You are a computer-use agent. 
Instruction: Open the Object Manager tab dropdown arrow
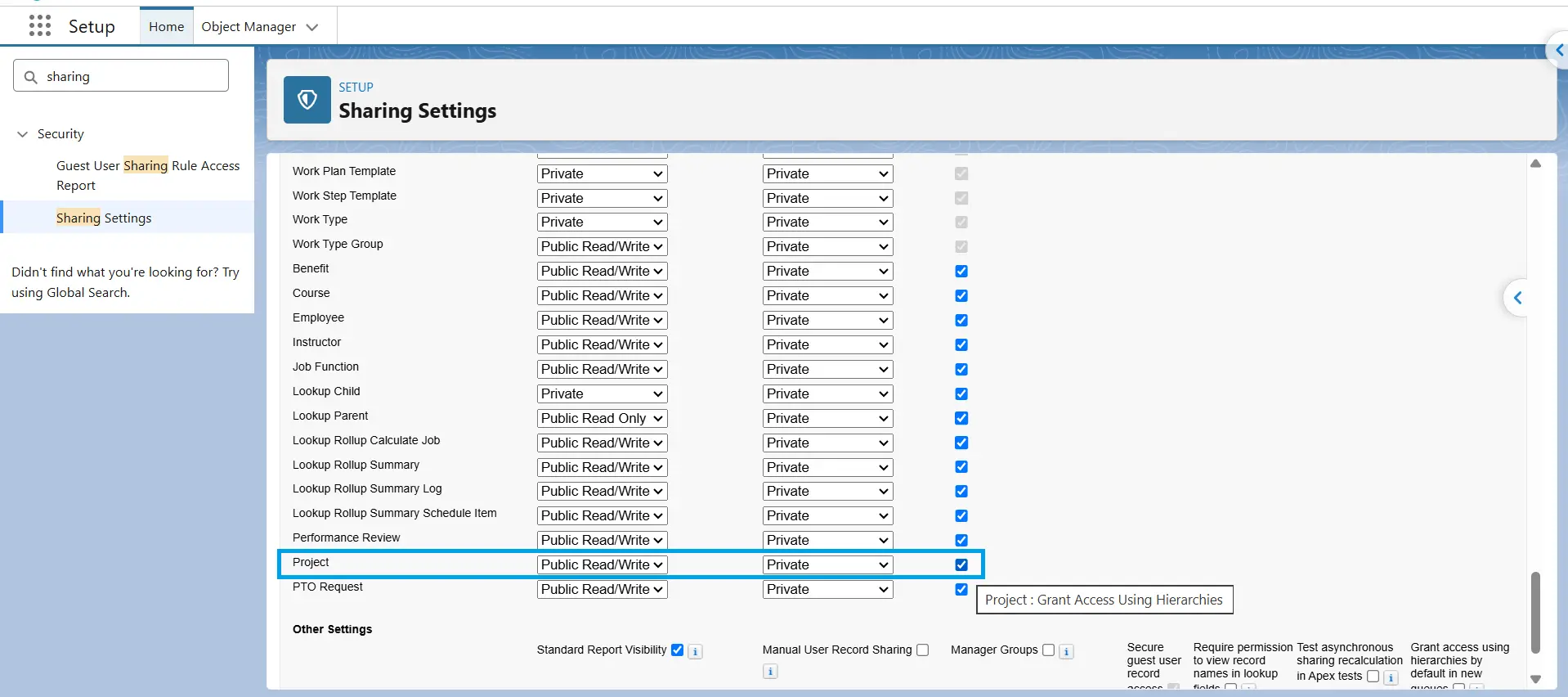click(x=312, y=27)
